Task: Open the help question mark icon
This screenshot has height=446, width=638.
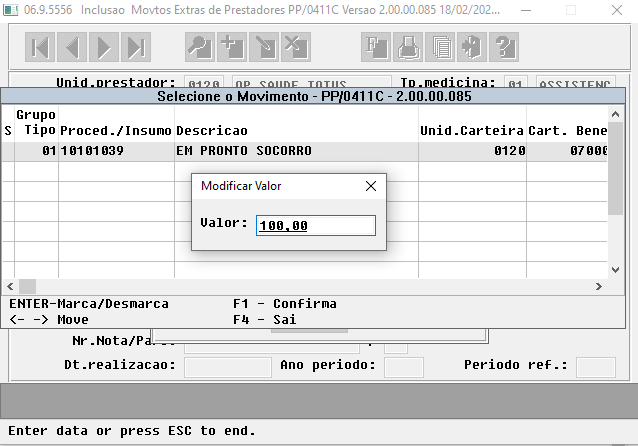Action: click(x=504, y=47)
